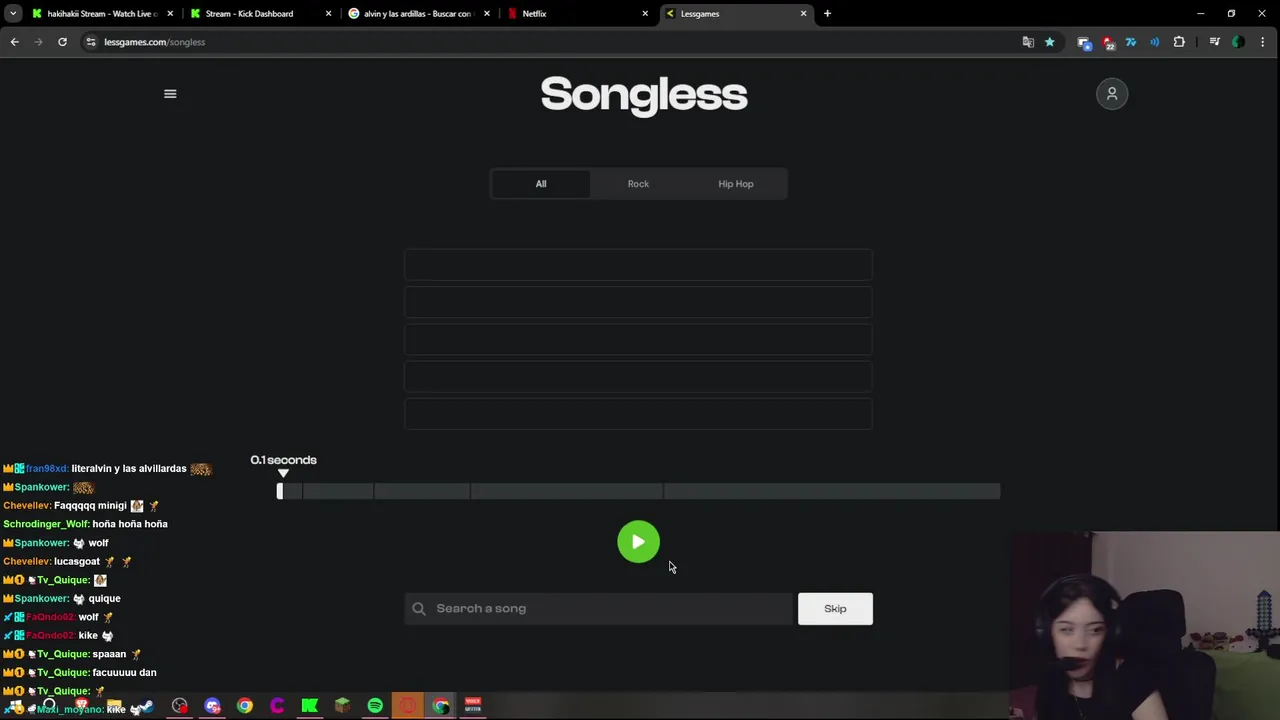Click the '0.1 seconds' time label
This screenshot has width=1280, height=720.
tap(283, 460)
